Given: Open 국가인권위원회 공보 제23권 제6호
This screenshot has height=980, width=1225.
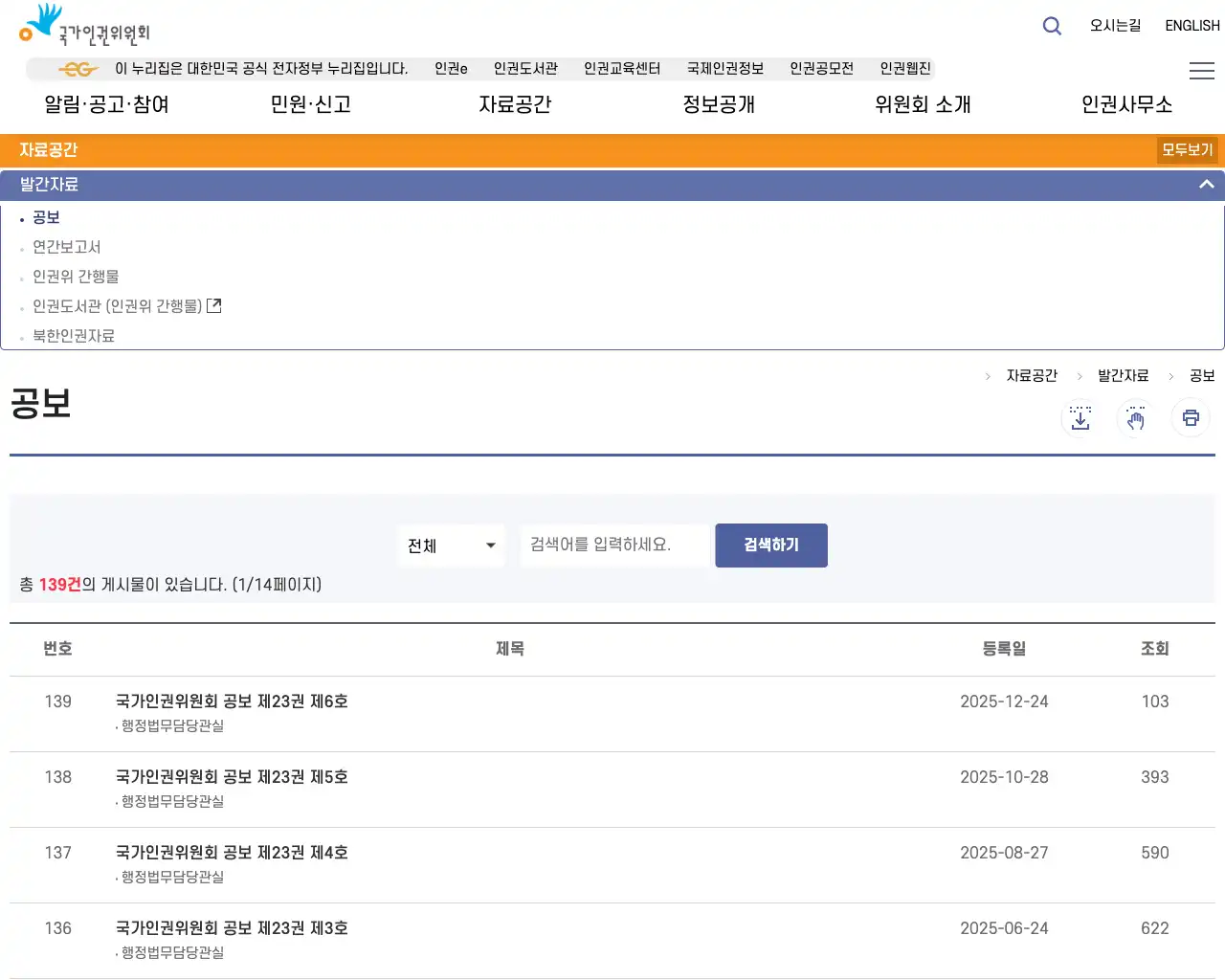Looking at the screenshot, I should pos(232,701).
